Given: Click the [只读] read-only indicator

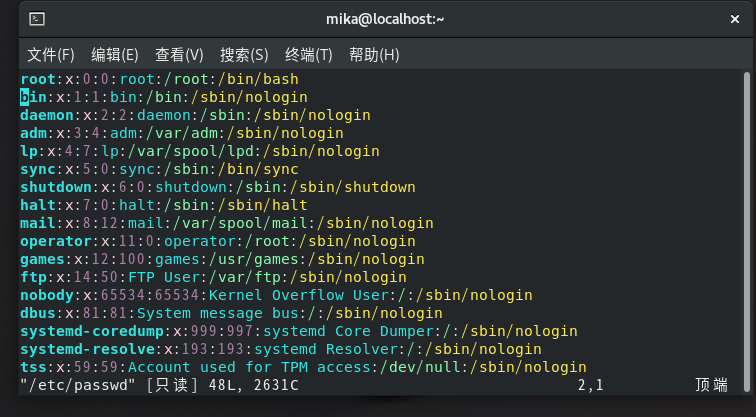Looking at the screenshot, I should tap(173, 385).
